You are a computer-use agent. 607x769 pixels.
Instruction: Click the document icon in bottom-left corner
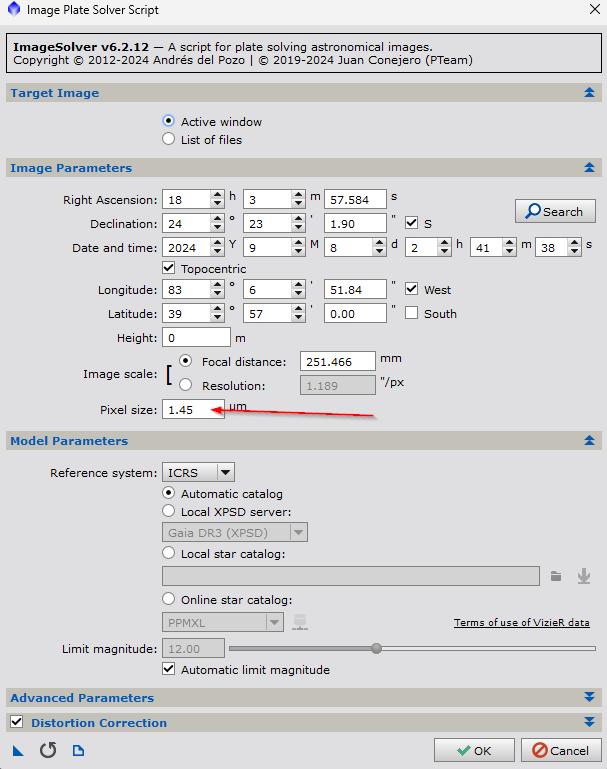pos(78,751)
